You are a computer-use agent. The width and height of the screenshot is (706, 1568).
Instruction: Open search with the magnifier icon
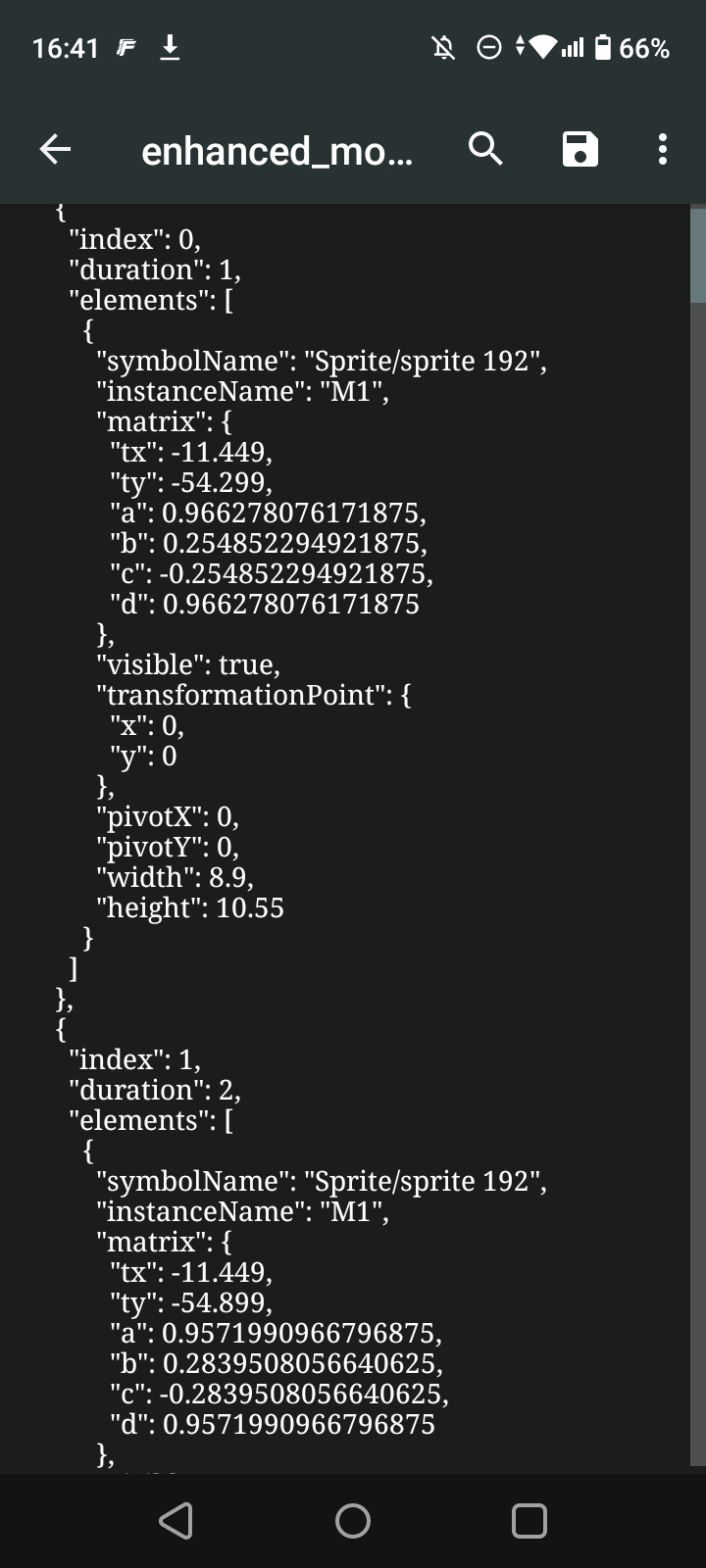485,149
